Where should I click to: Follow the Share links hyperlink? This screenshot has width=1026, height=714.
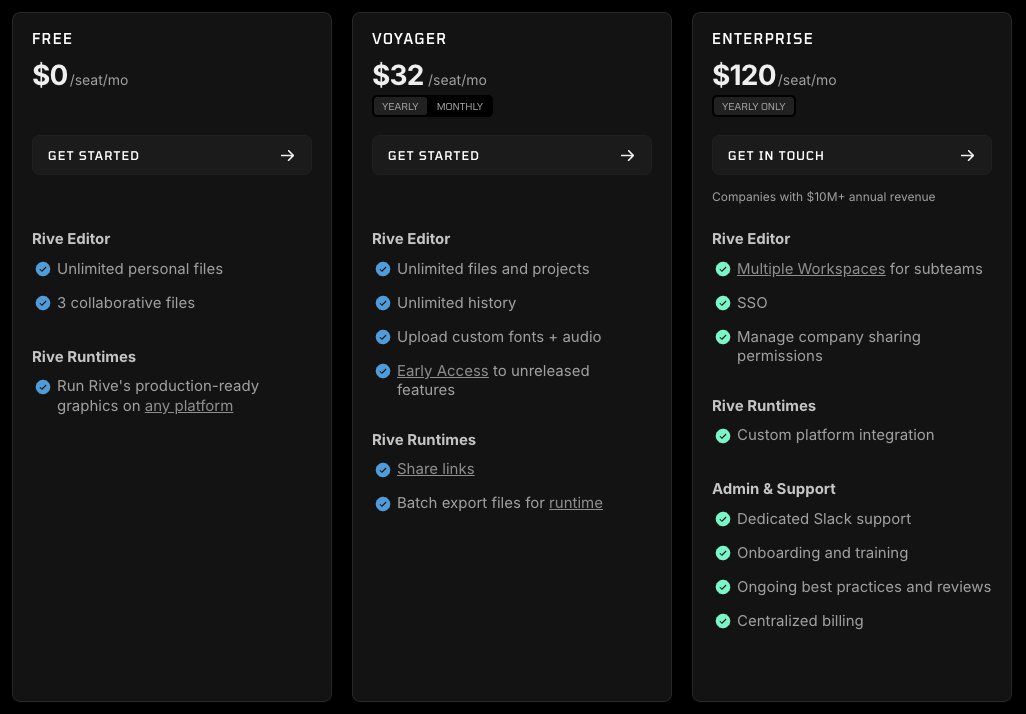point(435,469)
